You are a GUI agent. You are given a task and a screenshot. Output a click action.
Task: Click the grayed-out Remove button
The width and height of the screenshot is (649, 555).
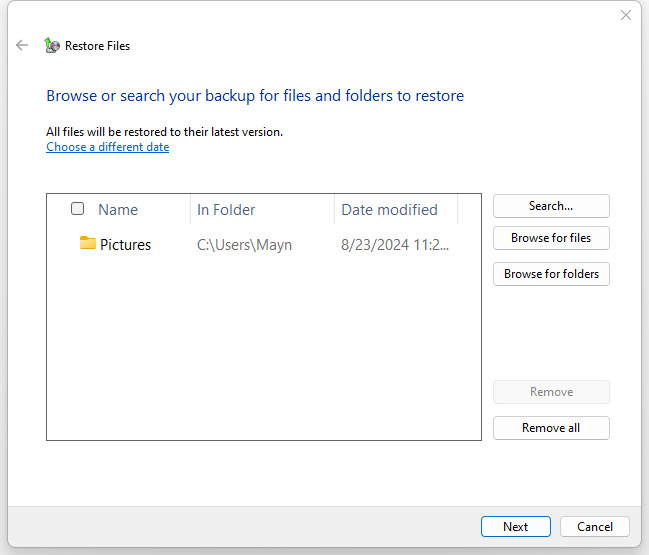[551, 392]
